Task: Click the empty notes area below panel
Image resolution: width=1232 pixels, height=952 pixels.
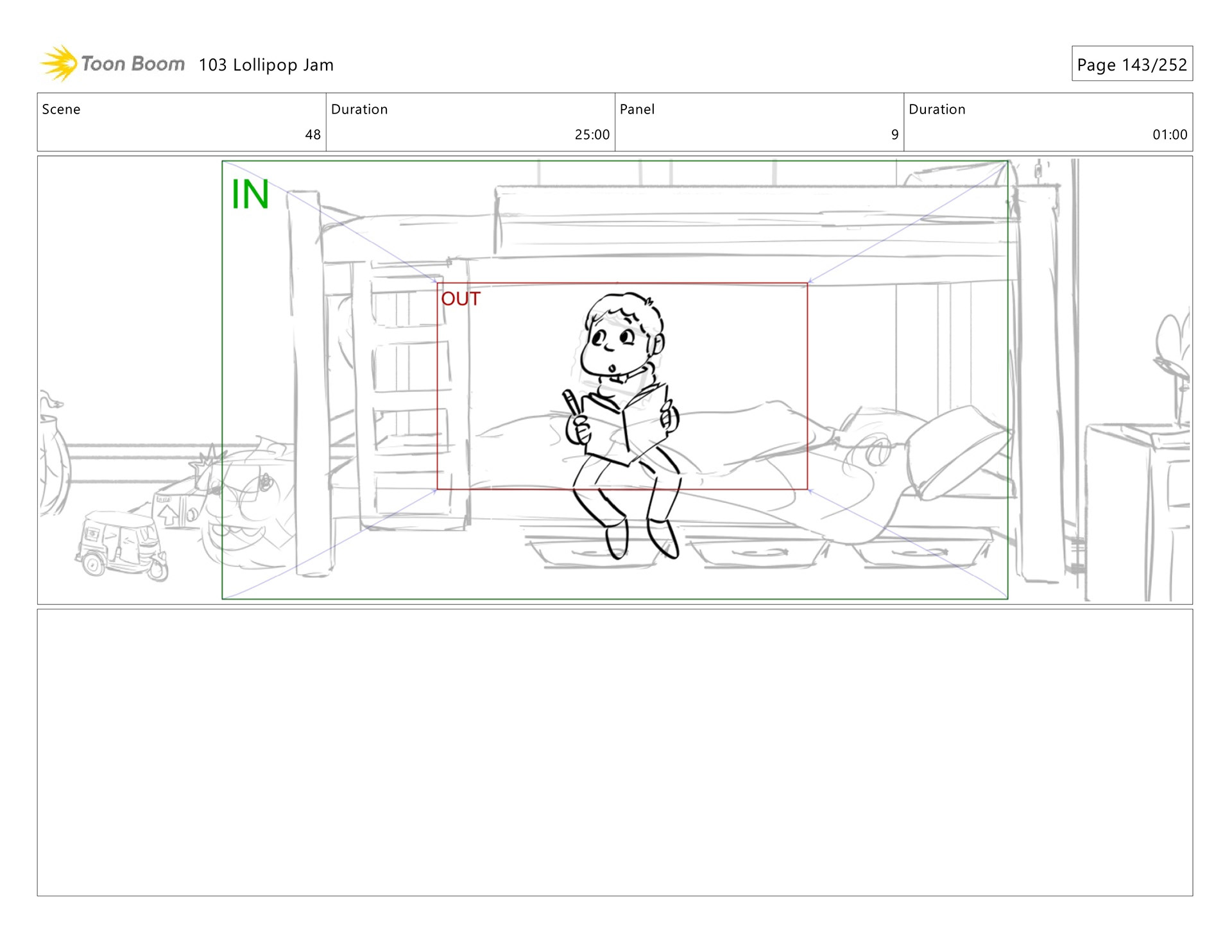Action: point(614,752)
